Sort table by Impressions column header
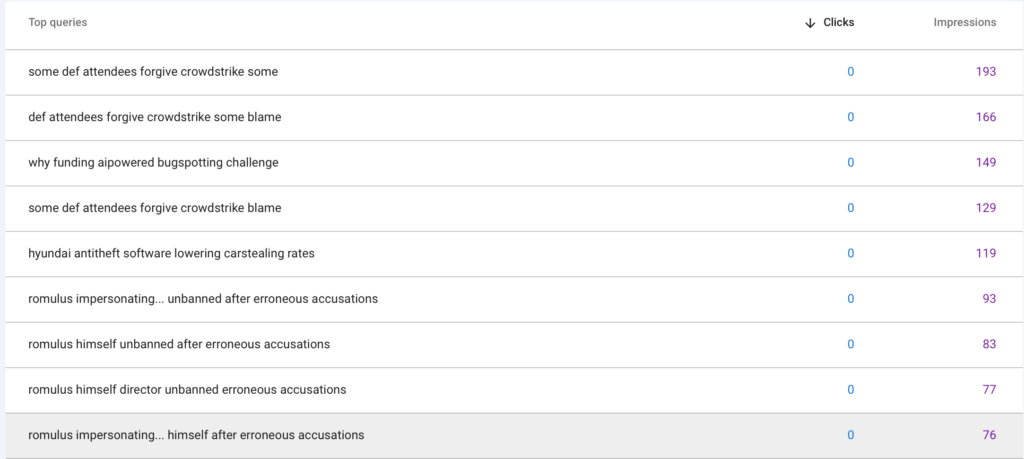The height and width of the screenshot is (459, 1024). [x=966, y=23]
